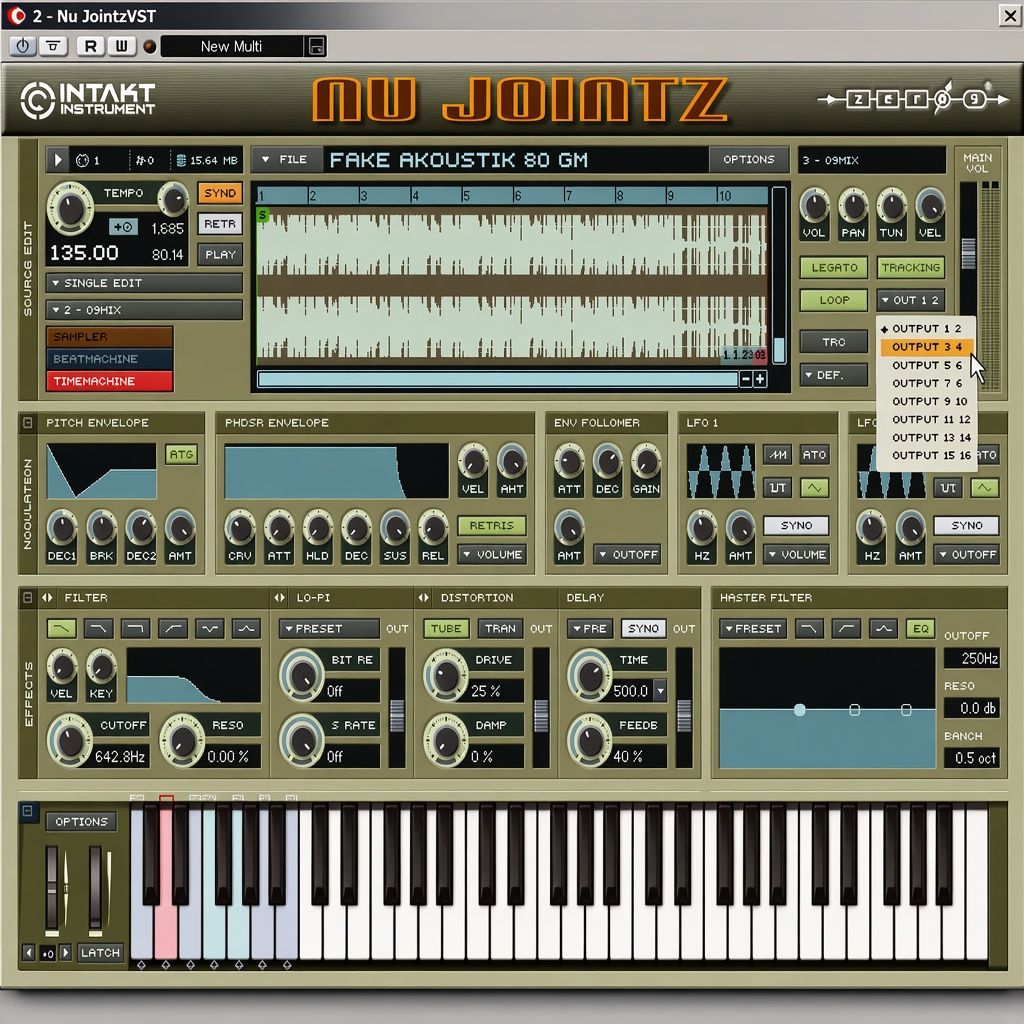This screenshot has width=1024, height=1024.
Task: Click the Lo-Fi section left-right arrows icon
Action: (x=280, y=598)
